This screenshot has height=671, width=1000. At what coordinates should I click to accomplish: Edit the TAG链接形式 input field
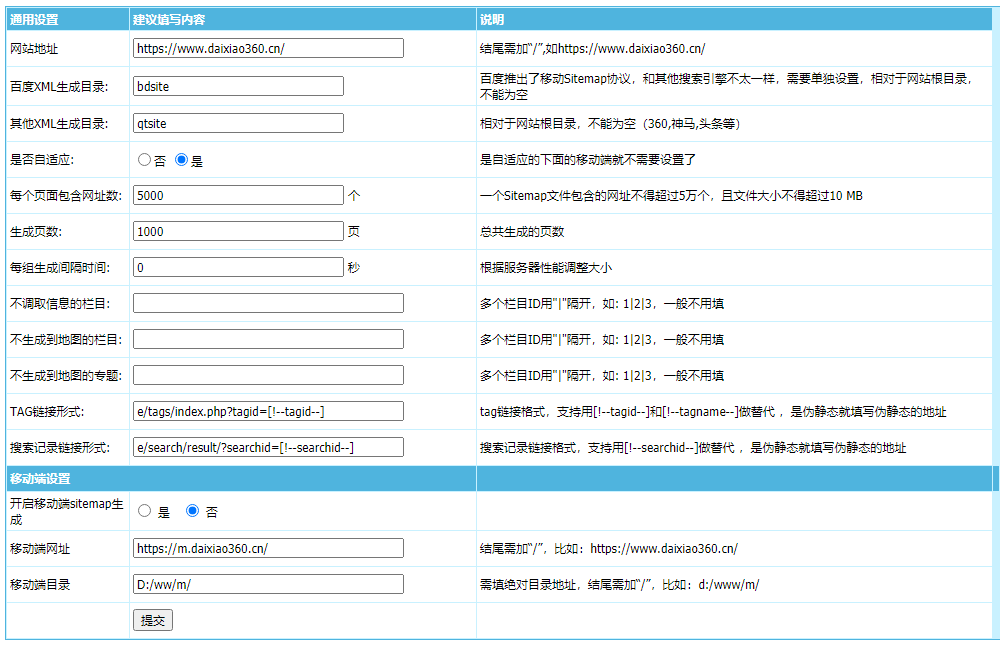(x=268, y=411)
